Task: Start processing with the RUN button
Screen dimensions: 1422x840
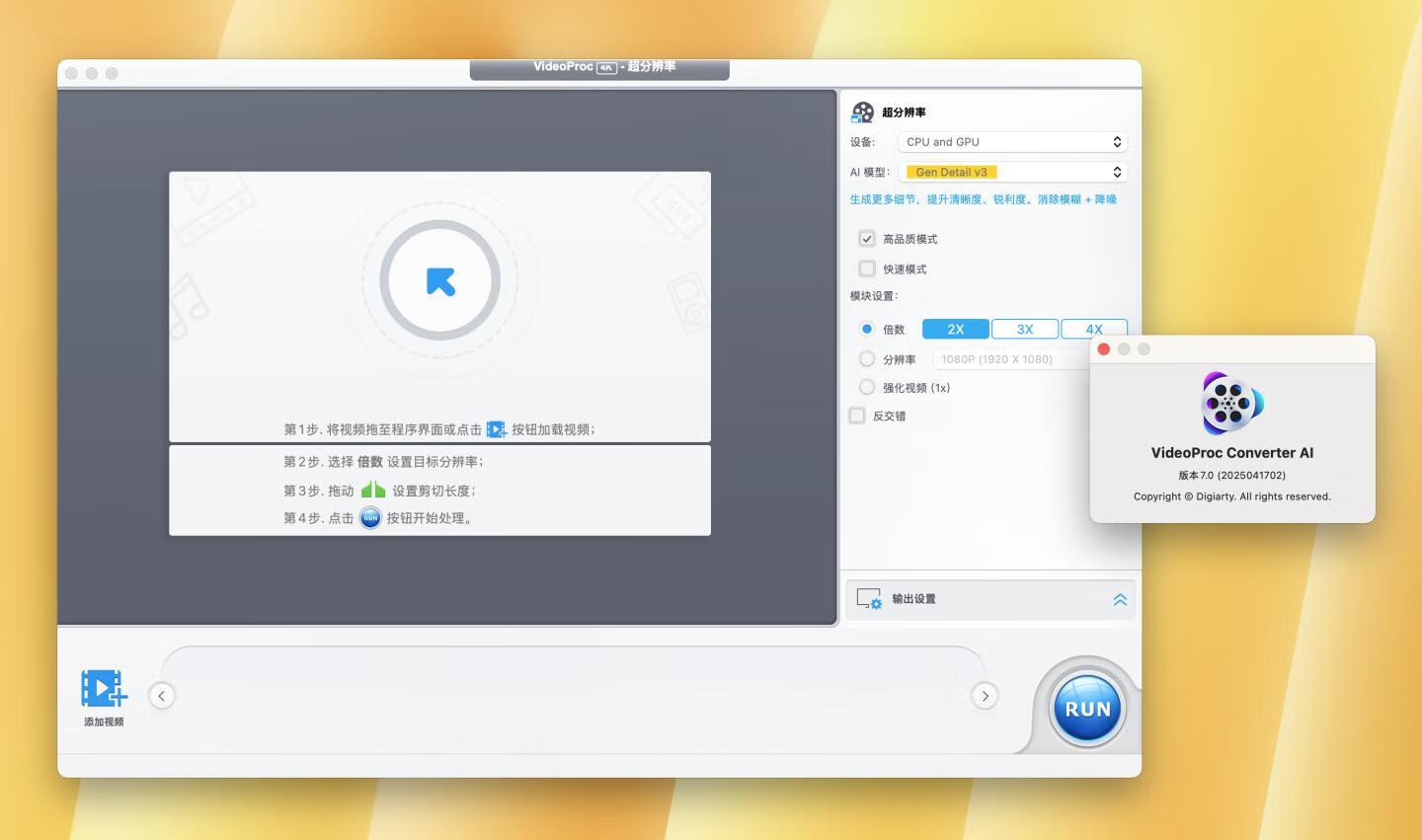Action: [1087, 709]
